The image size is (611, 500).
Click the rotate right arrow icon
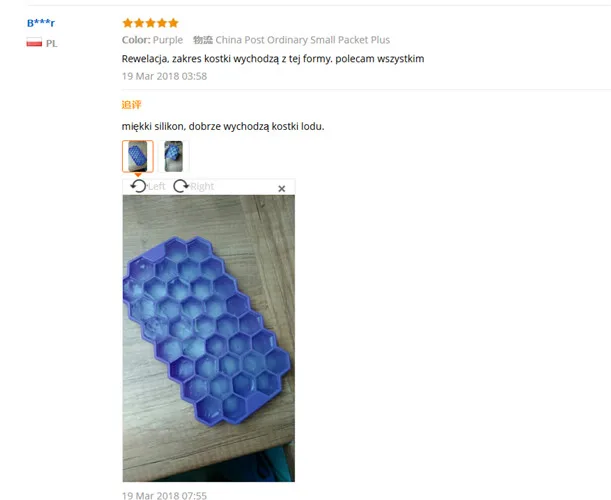(181, 186)
